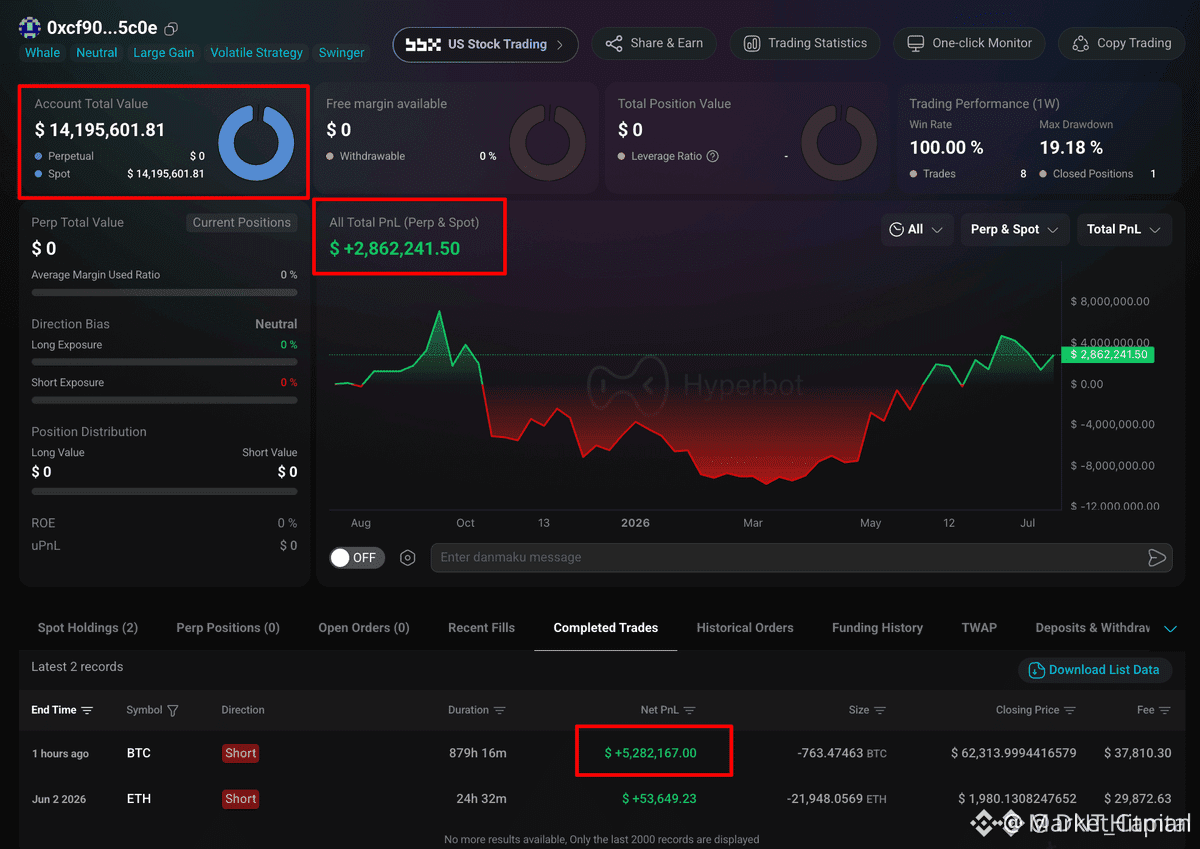Click the Max Drawdown 19.18 % value

(1071, 148)
